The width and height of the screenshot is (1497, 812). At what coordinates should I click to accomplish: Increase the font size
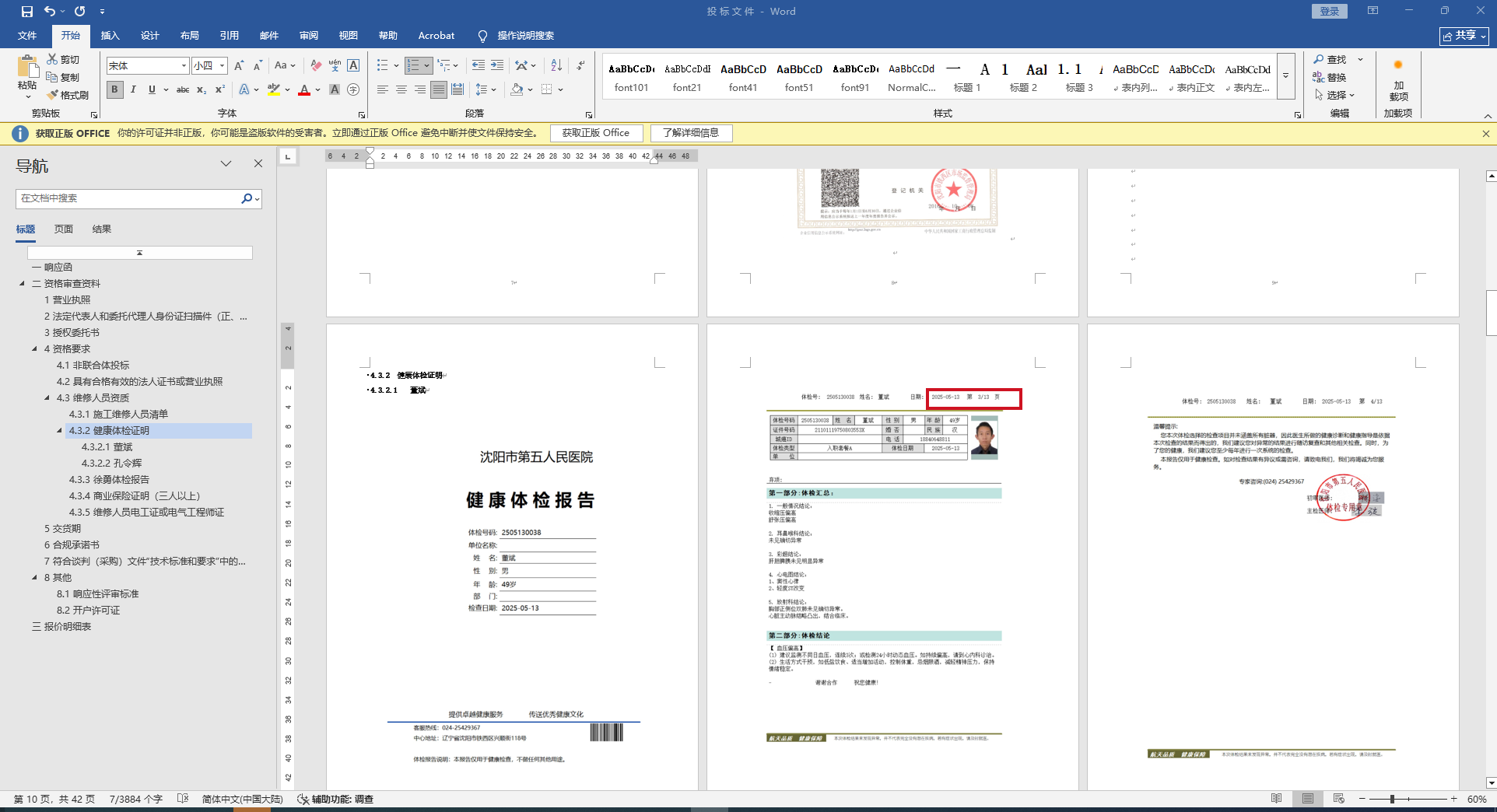pyautogui.click(x=239, y=66)
